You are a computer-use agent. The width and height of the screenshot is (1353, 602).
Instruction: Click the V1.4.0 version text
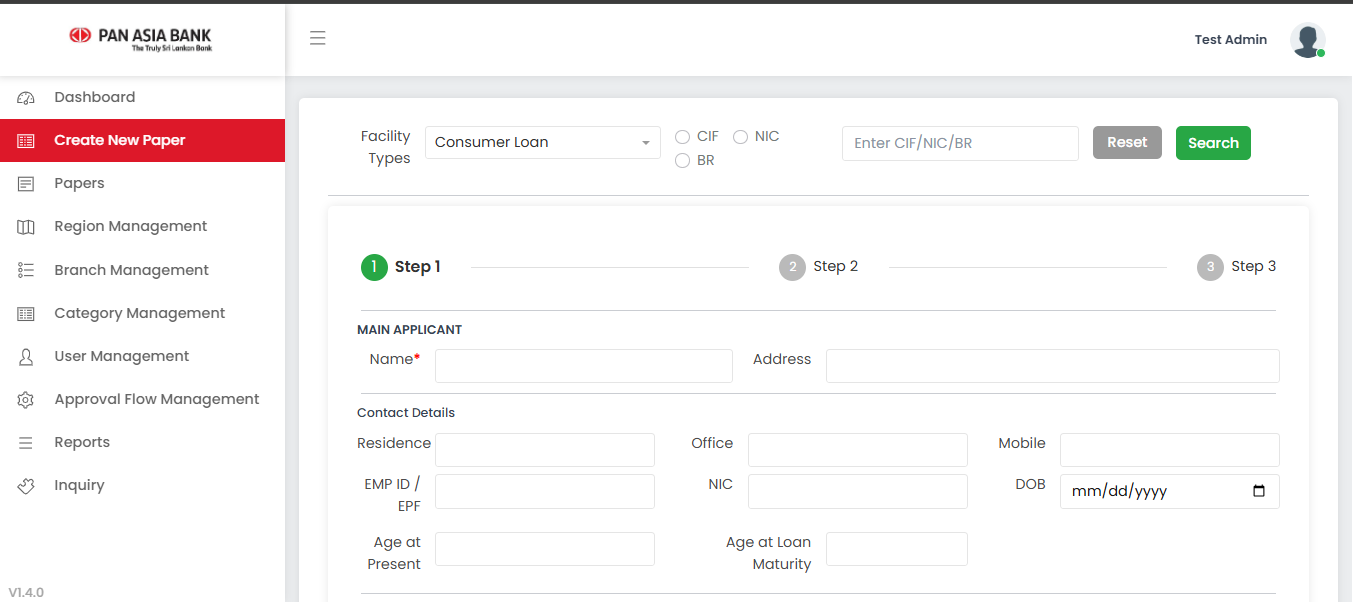point(26,592)
